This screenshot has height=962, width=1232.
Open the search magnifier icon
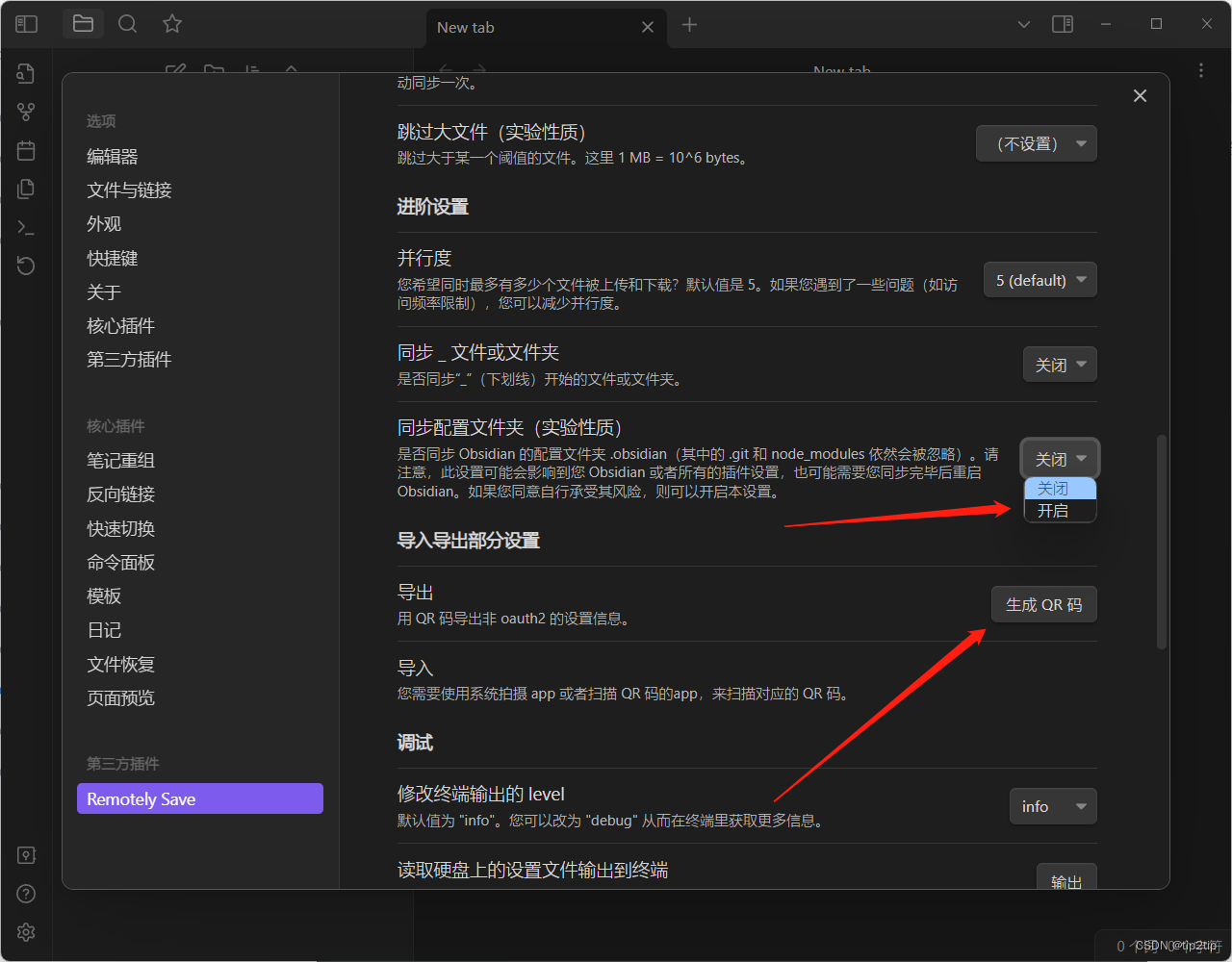tap(127, 24)
